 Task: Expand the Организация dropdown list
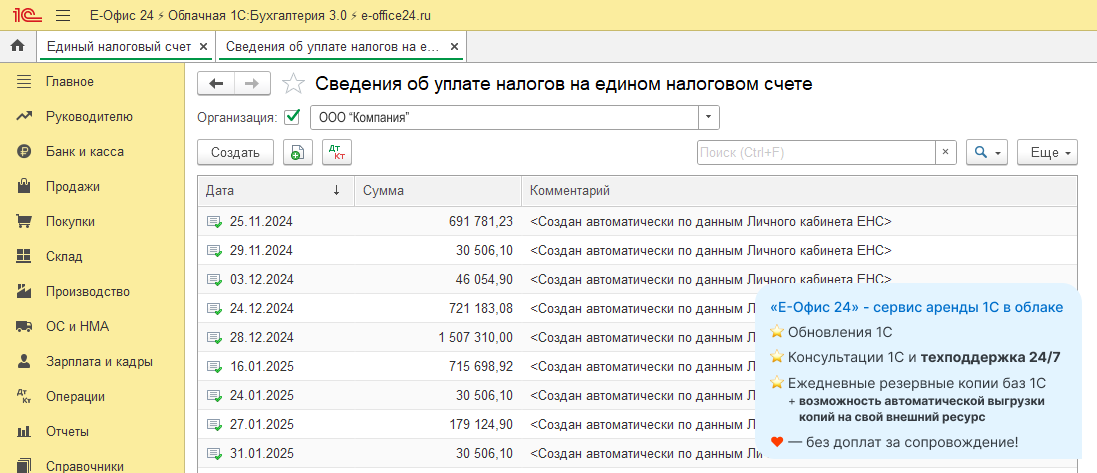click(x=708, y=117)
